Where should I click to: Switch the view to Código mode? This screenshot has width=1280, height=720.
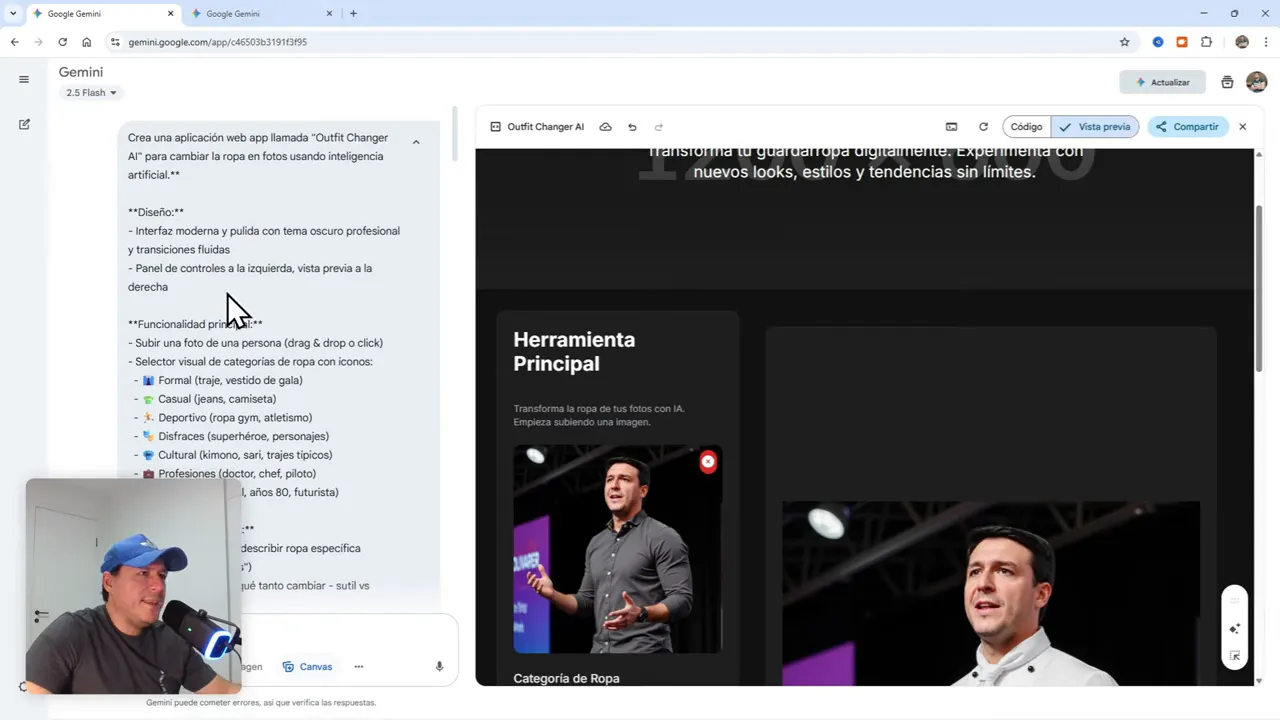tap(1026, 127)
